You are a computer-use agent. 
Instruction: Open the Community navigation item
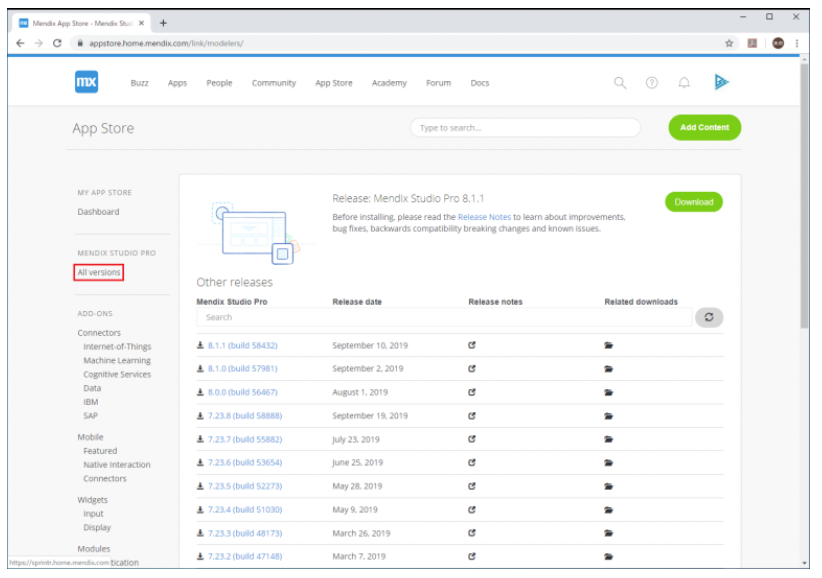click(x=274, y=83)
